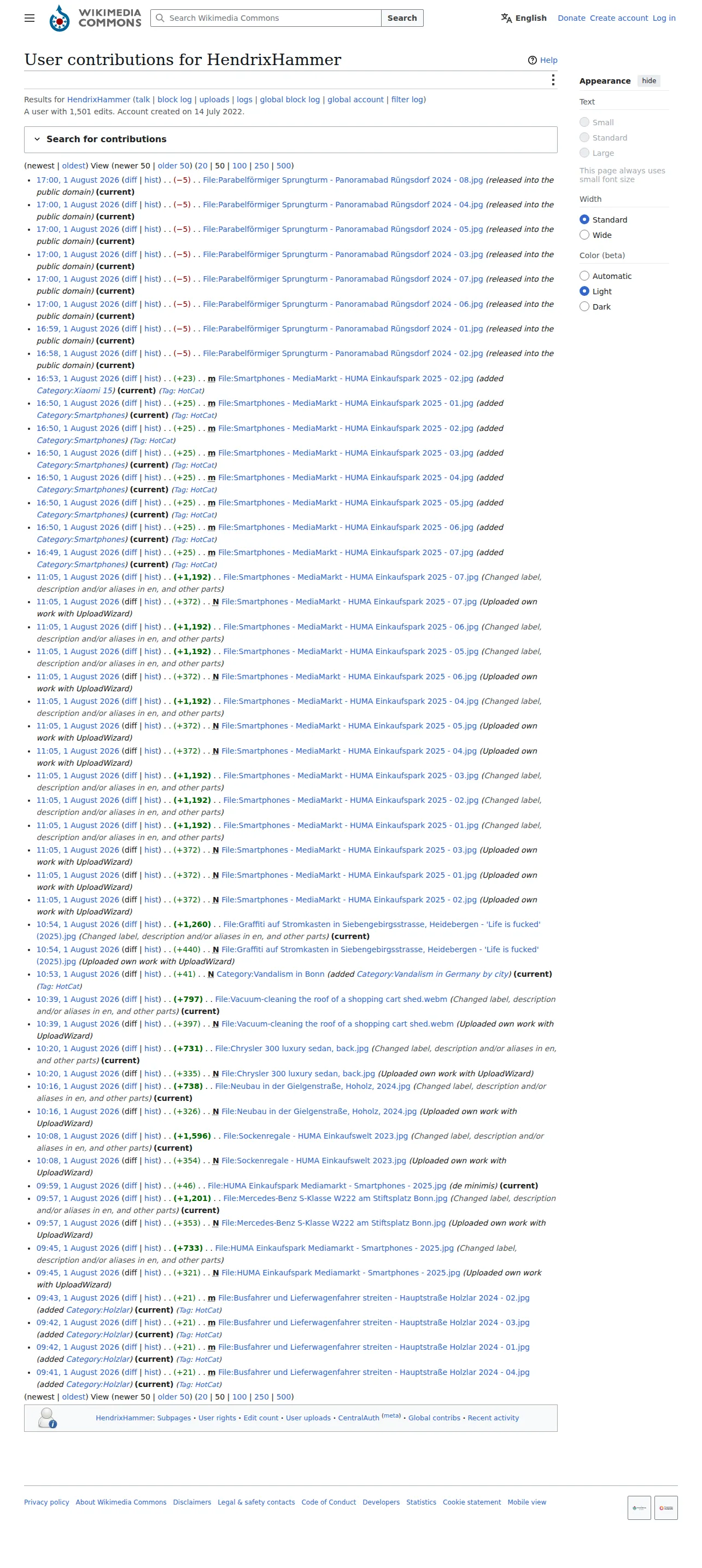
Task: Open Global contribs link
Action: pos(434,1418)
